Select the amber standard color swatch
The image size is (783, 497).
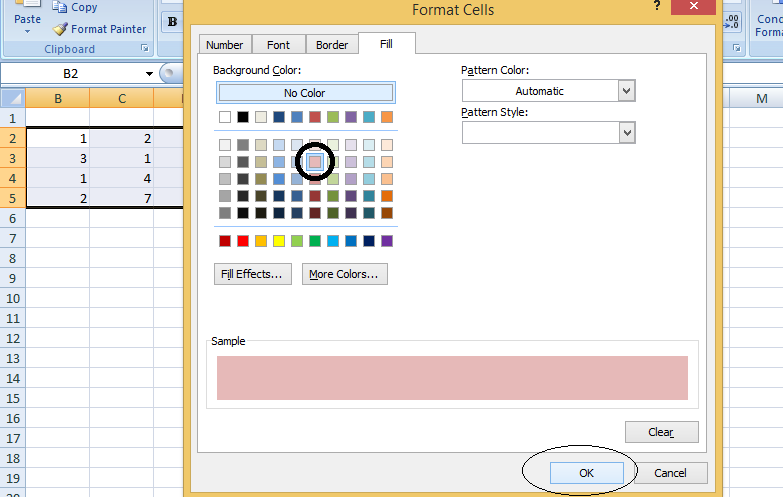point(261,241)
